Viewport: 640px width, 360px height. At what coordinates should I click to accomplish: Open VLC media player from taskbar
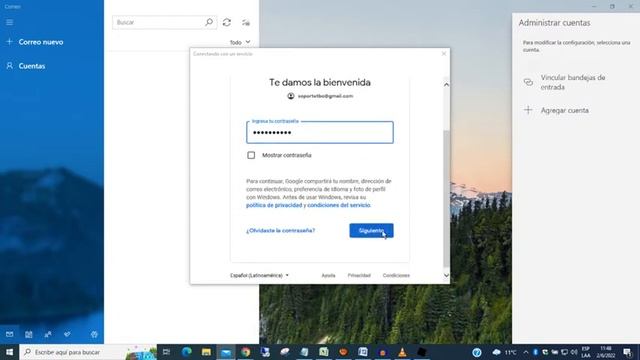pyautogui.click(x=402, y=352)
